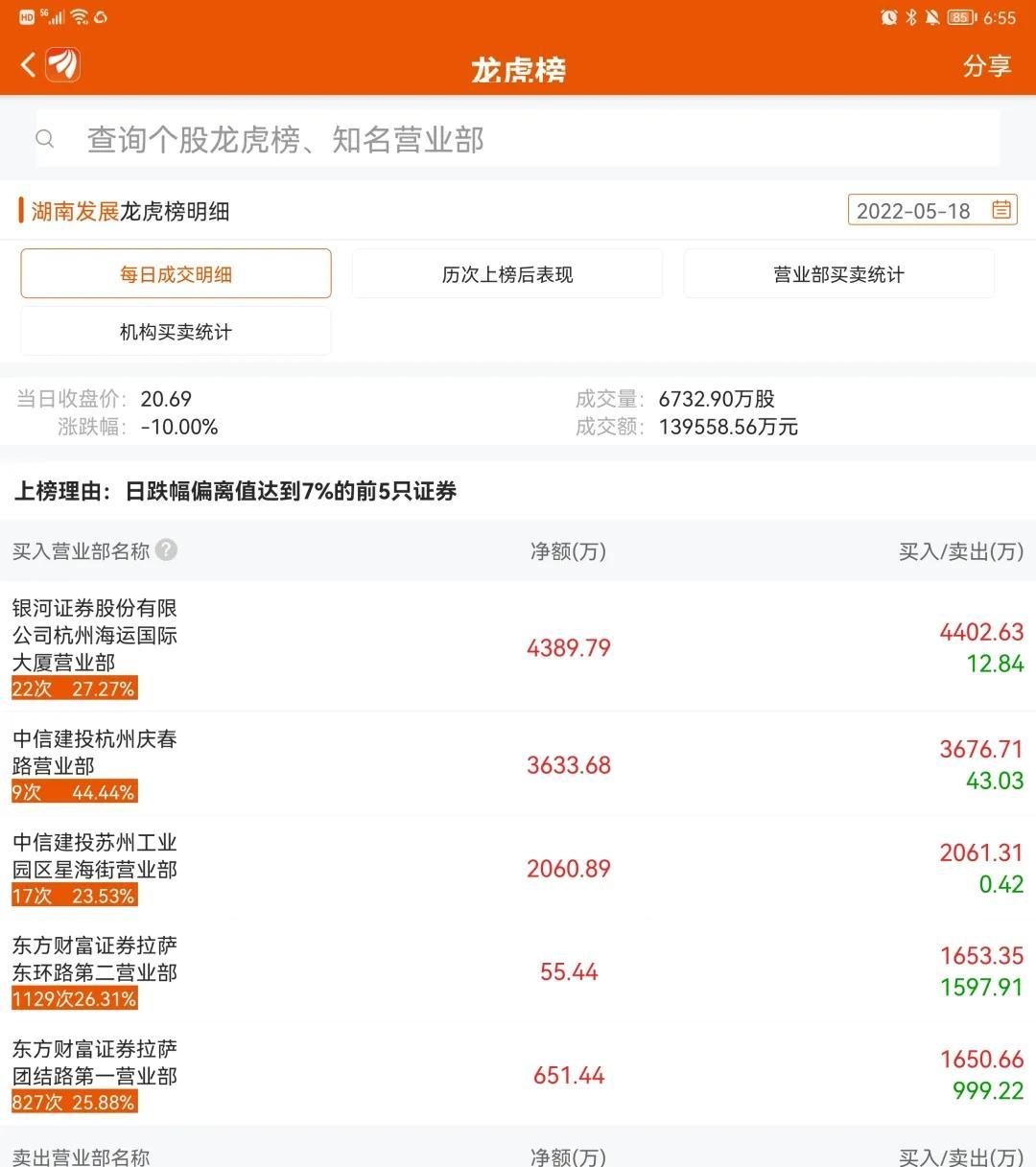Open the calendar icon in date picker
This screenshot has height=1167, width=1036.
(1001, 210)
